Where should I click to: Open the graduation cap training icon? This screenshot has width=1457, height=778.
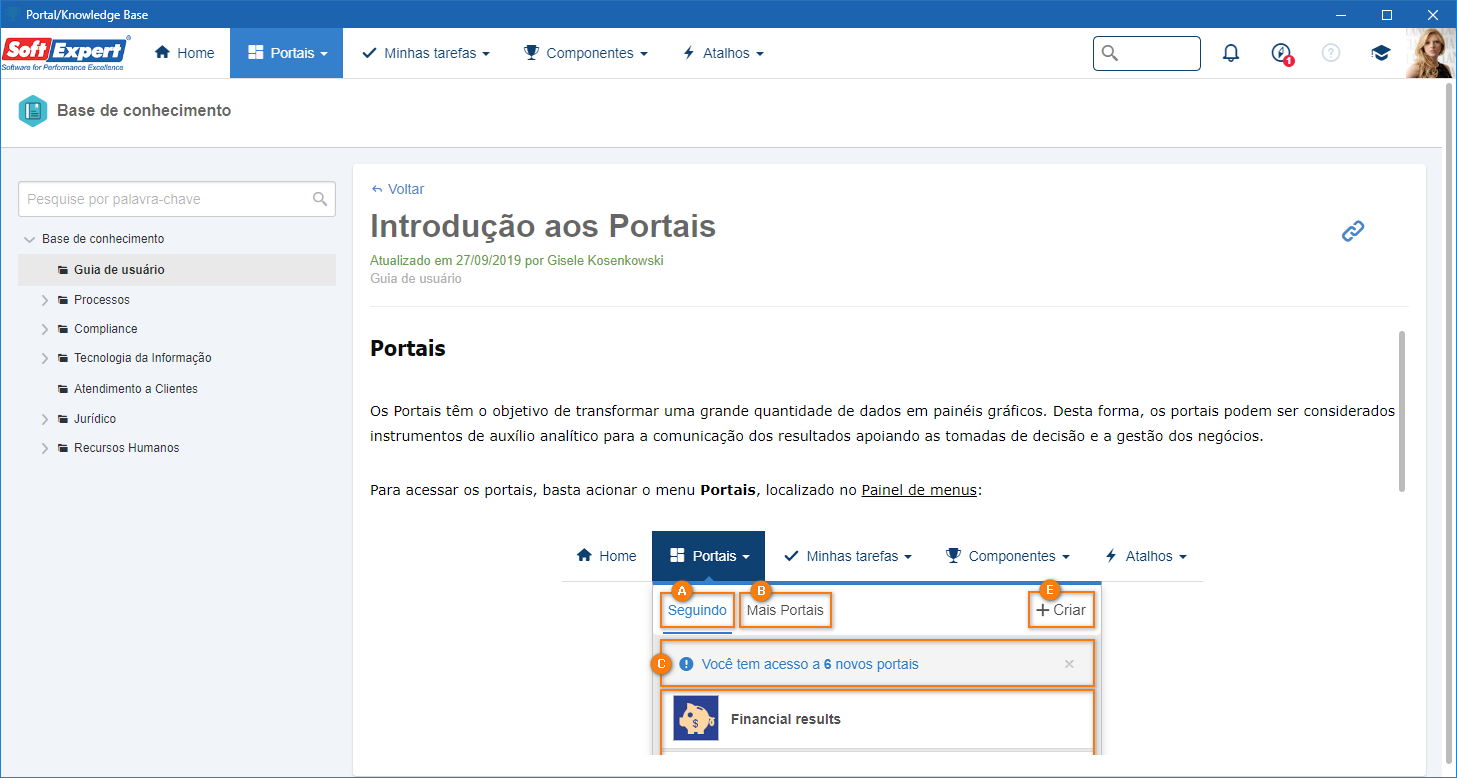click(x=1381, y=53)
